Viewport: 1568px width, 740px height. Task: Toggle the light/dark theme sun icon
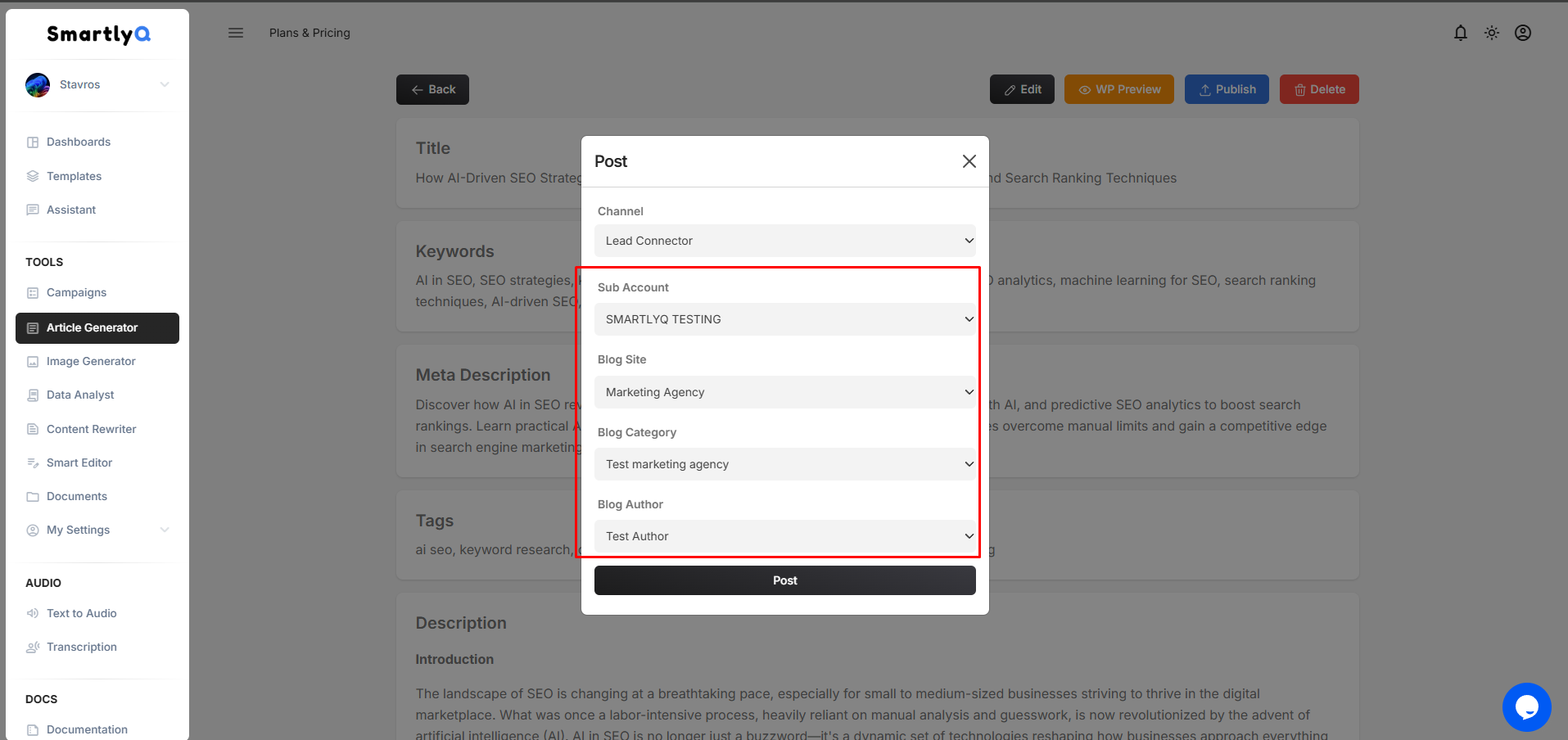pos(1492,33)
